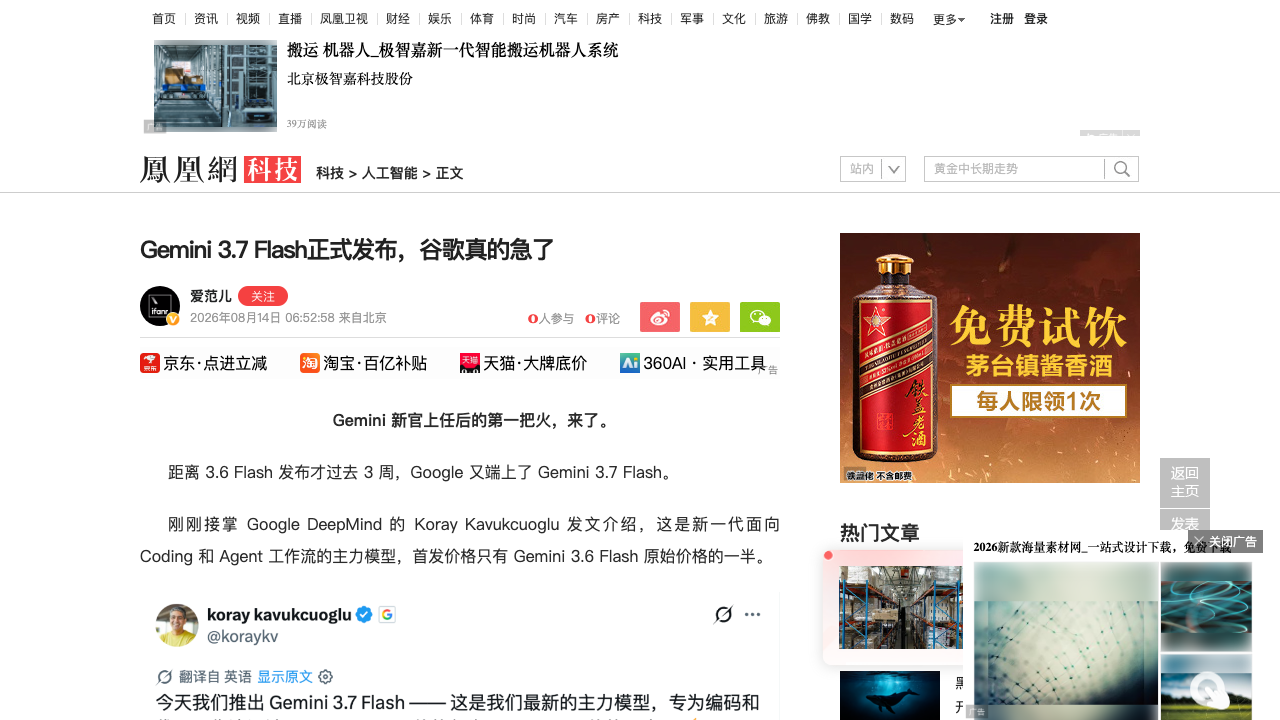Viewport: 1280px width, 720px height.
Task: Open the 茅台镇酱香酒 free tasting ad
Action: (x=990, y=358)
